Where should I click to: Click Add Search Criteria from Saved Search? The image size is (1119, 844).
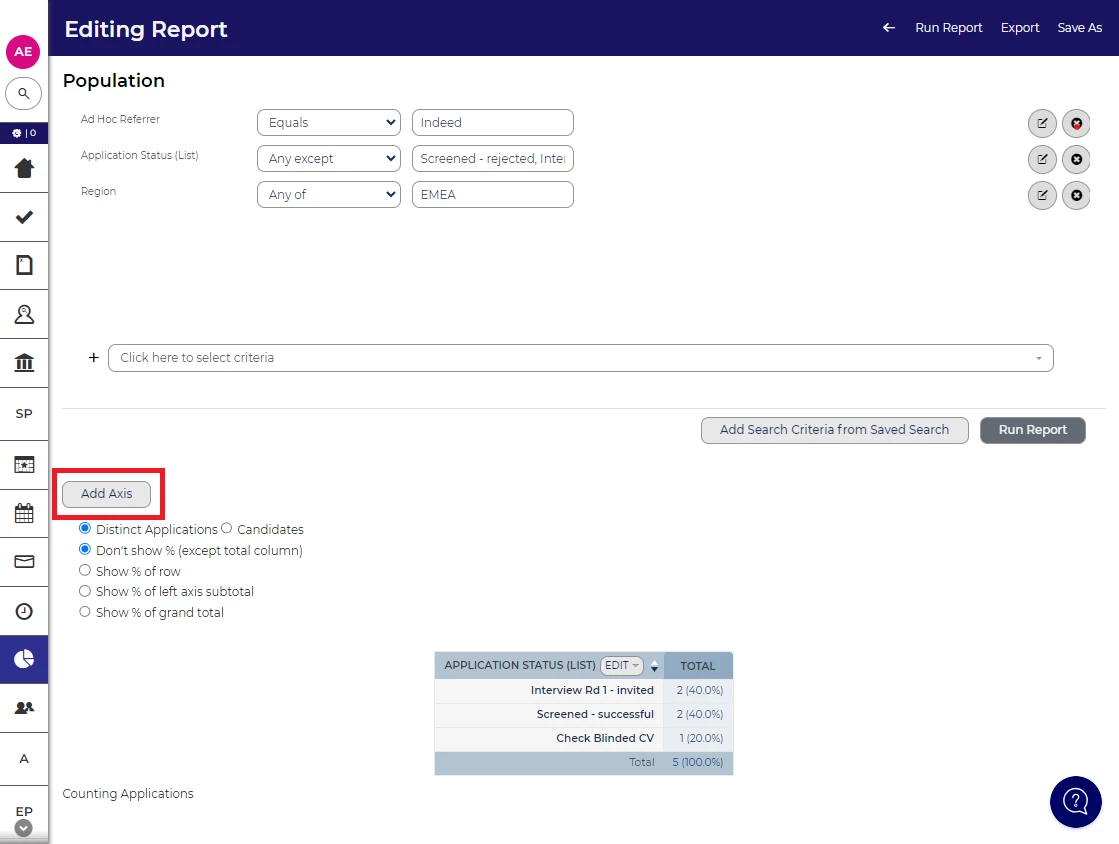tap(834, 430)
